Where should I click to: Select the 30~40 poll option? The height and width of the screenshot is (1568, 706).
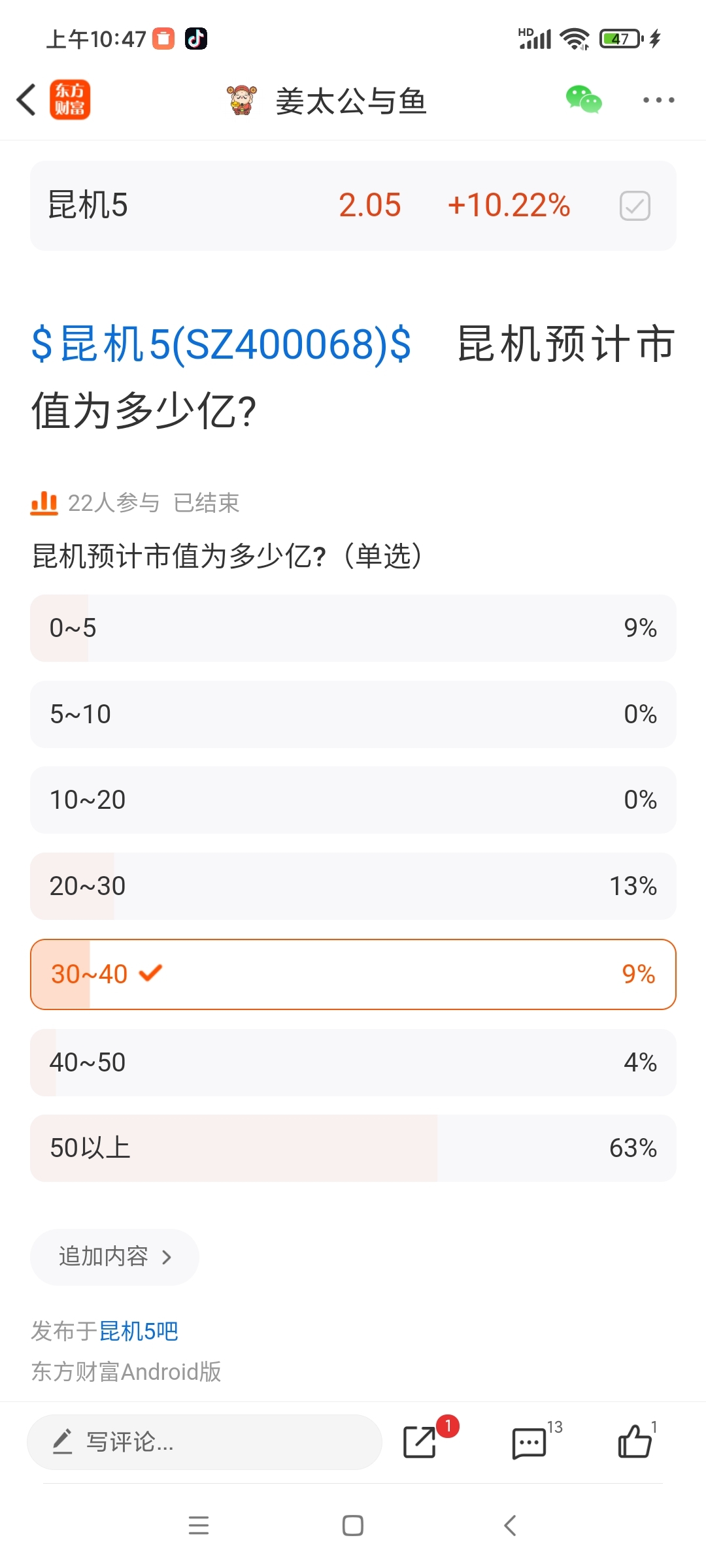click(x=353, y=974)
